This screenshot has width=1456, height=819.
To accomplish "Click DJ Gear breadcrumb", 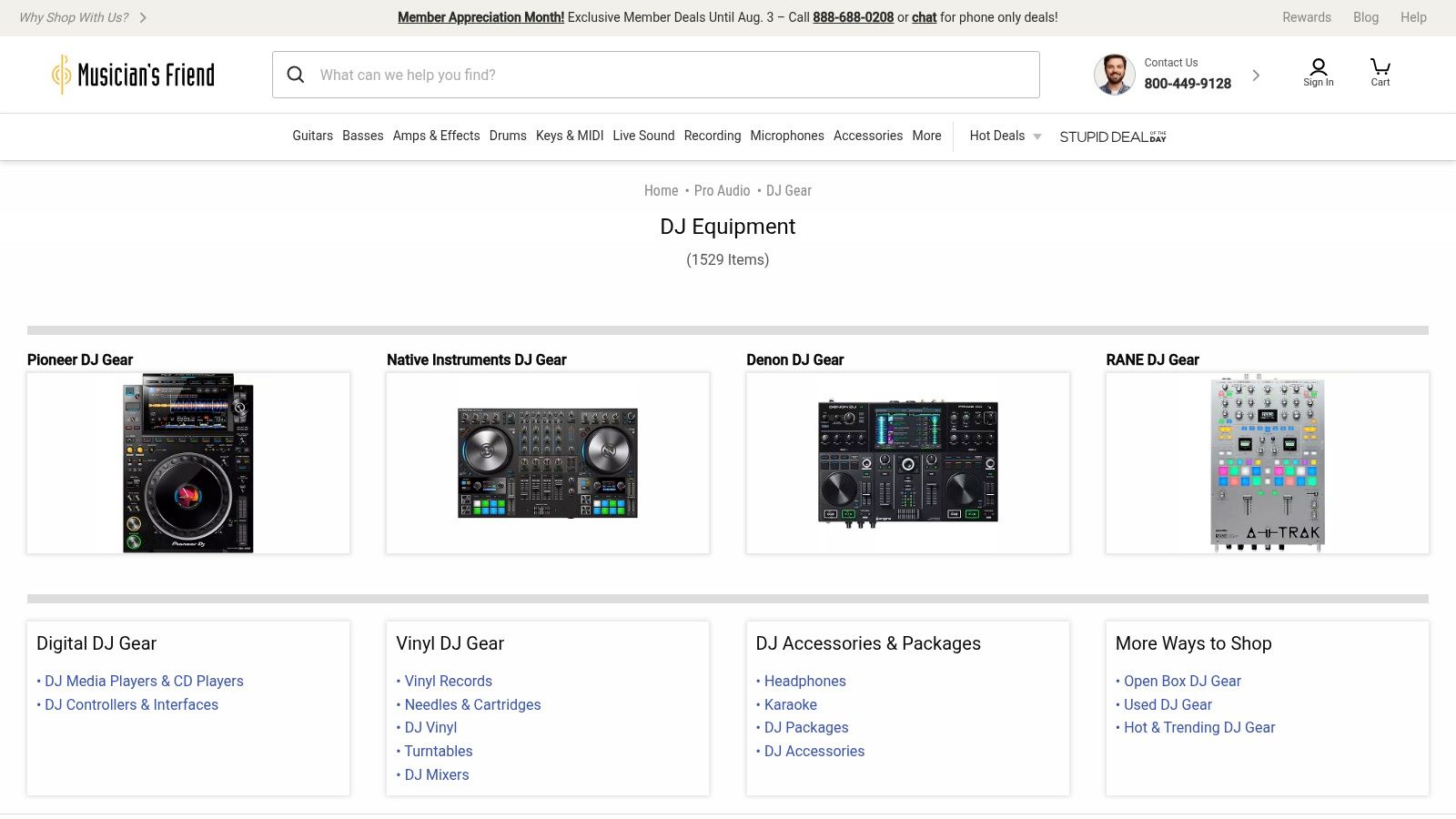I will [x=788, y=190].
